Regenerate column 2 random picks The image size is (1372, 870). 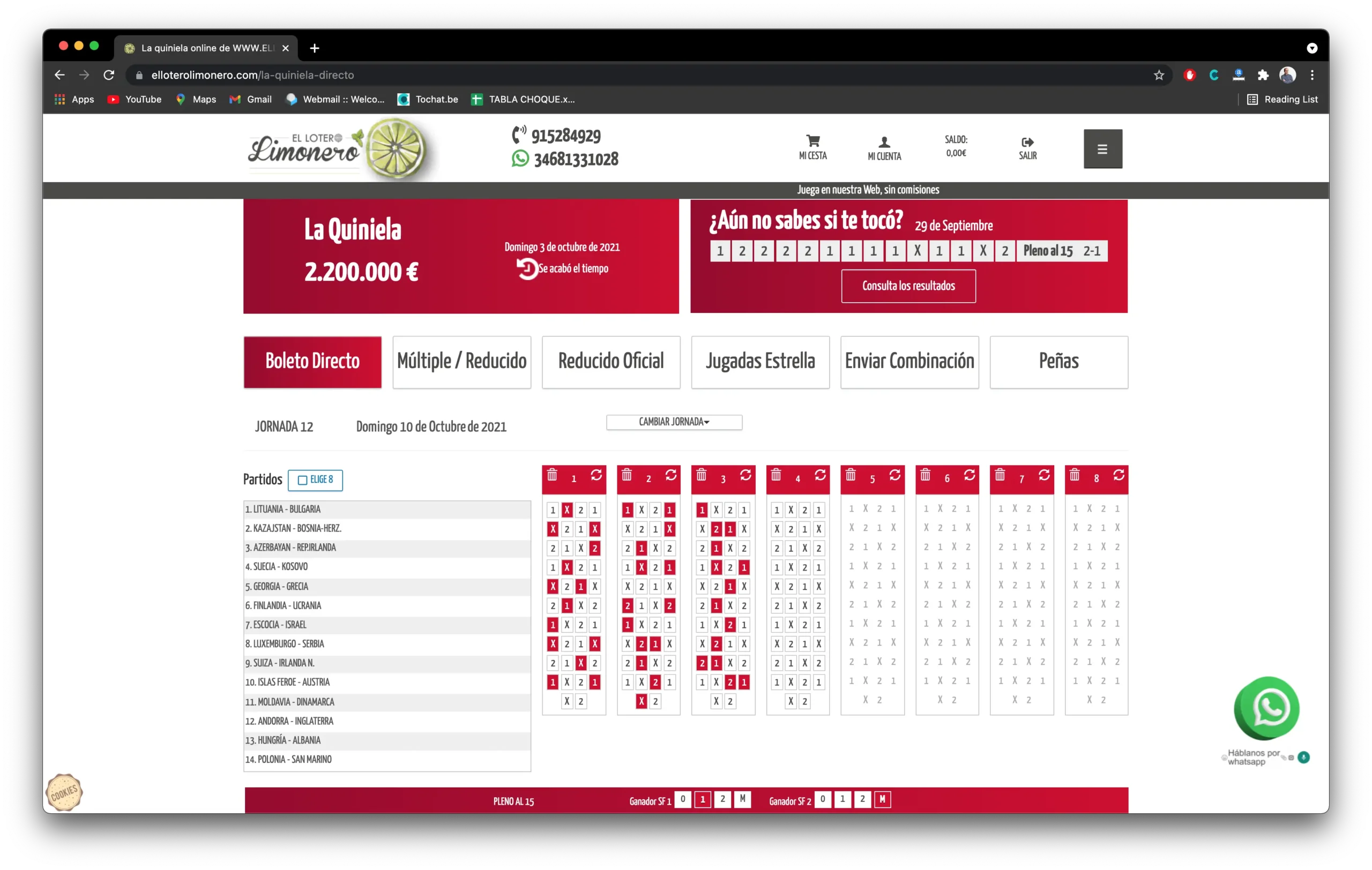[670, 475]
